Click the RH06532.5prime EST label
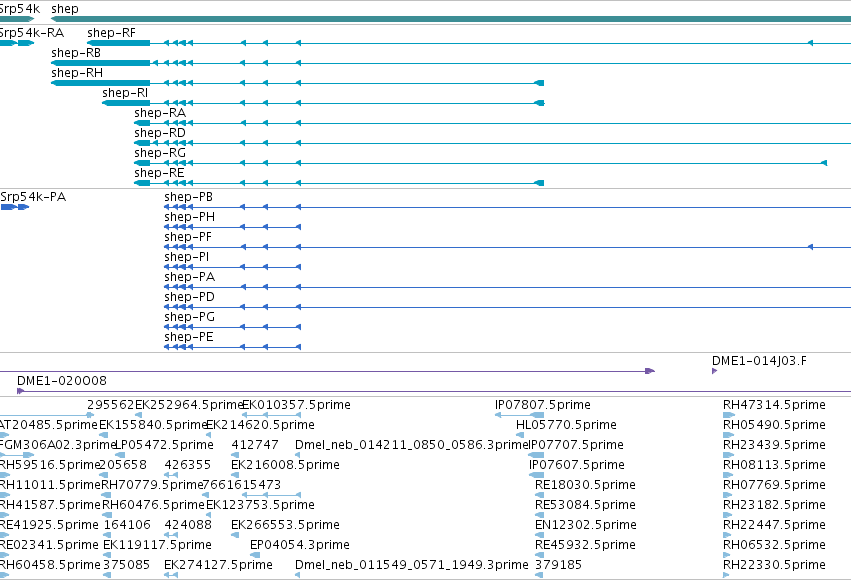The height and width of the screenshot is (580, 851). coord(774,545)
